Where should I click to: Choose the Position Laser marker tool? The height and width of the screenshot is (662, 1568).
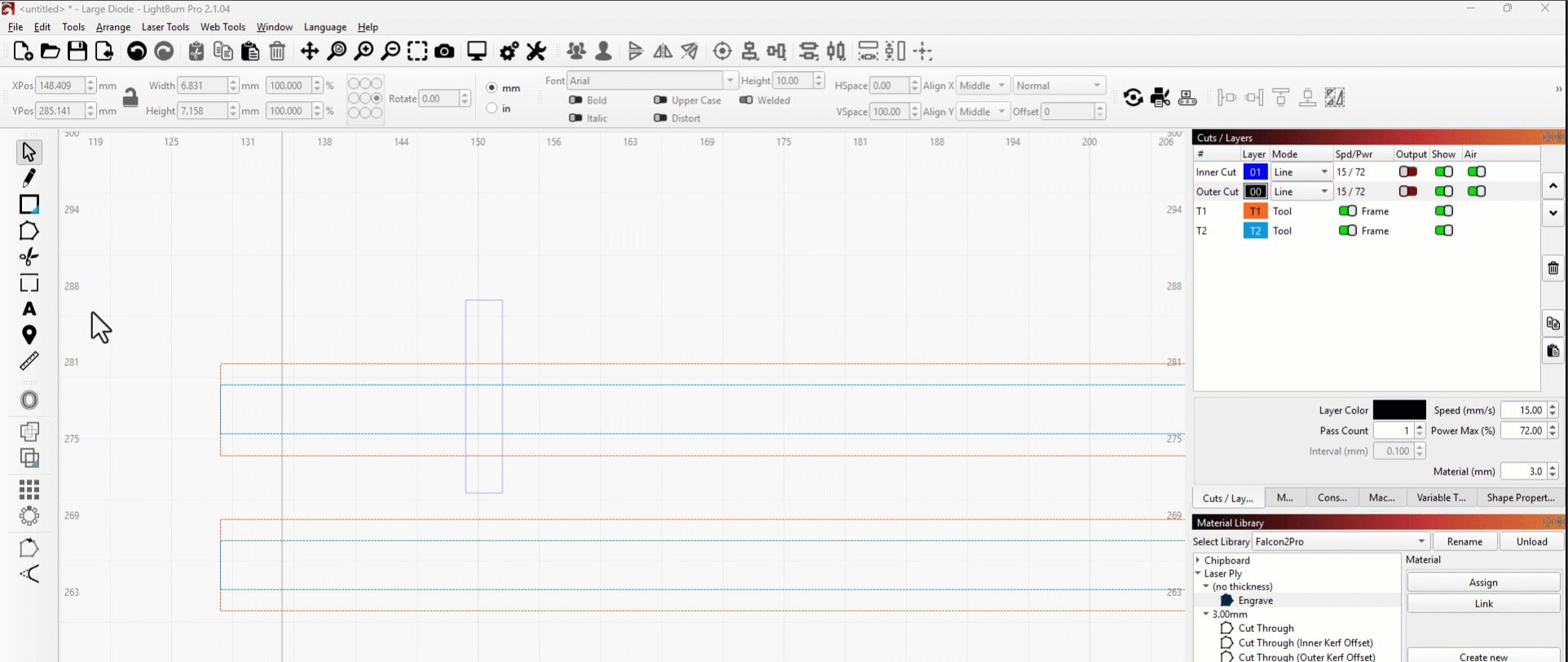tap(29, 334)
